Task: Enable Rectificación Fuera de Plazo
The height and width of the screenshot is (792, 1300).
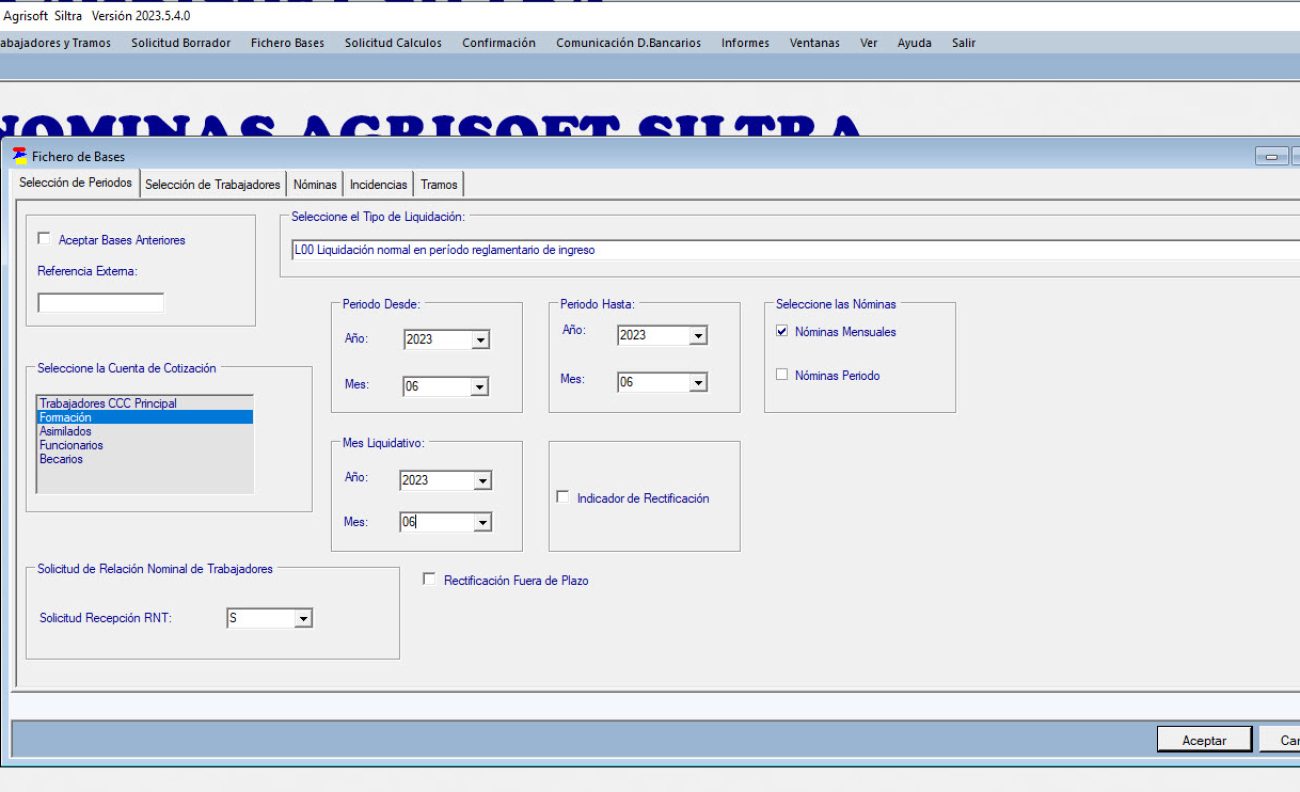Action: [x=429, y=579]
